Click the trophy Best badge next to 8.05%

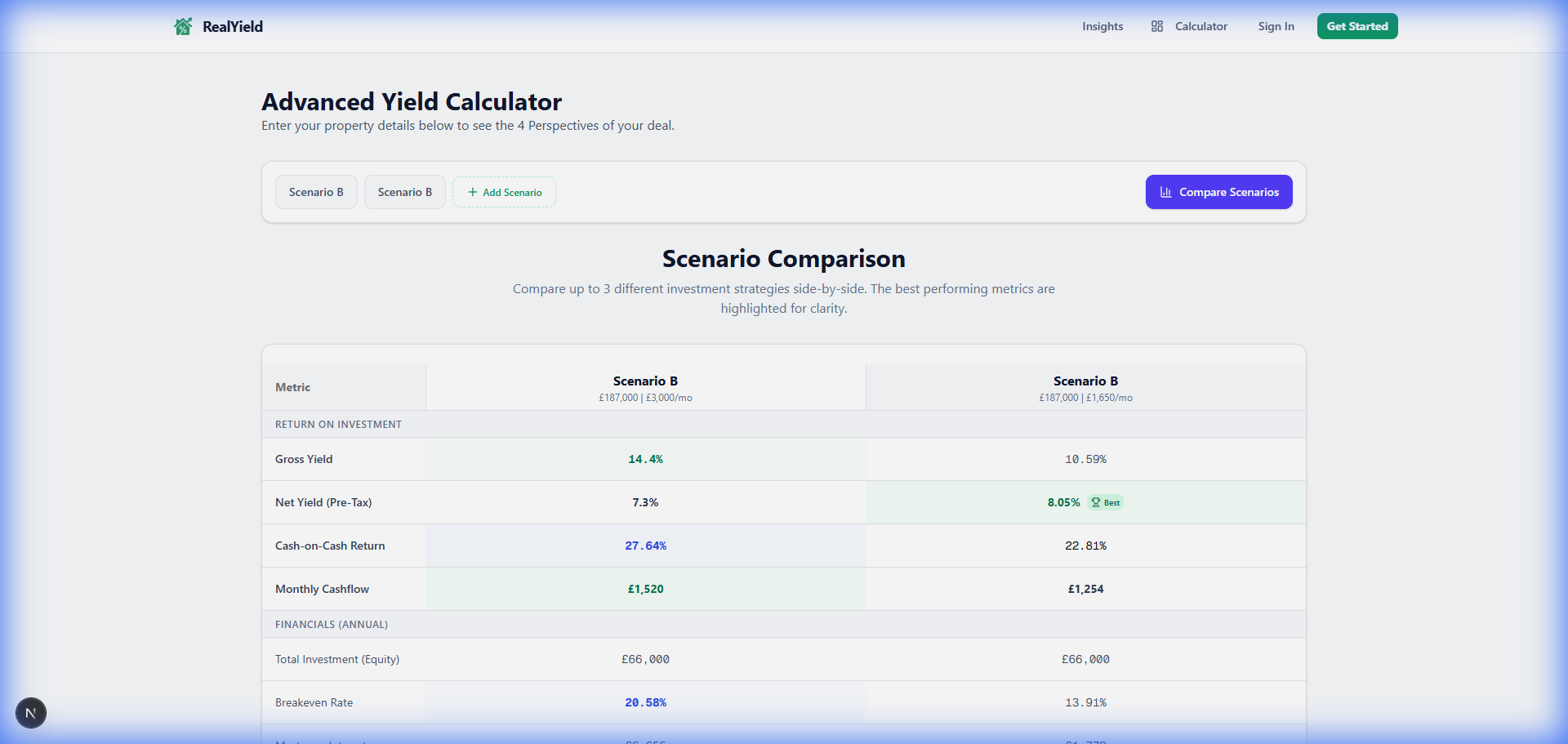click(1105, 502)
